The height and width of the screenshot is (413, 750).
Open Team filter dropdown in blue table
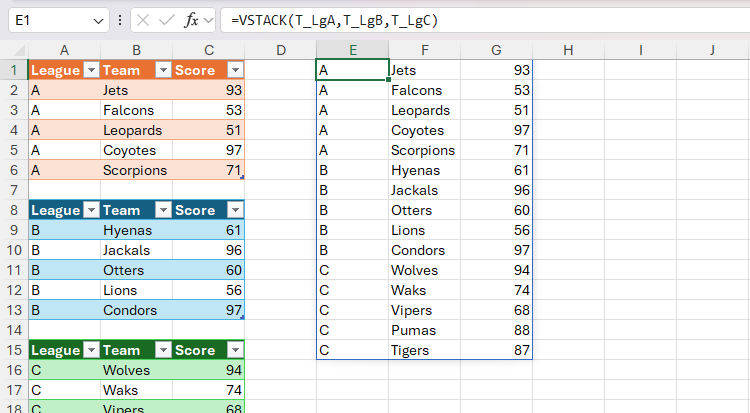[162, 210]
